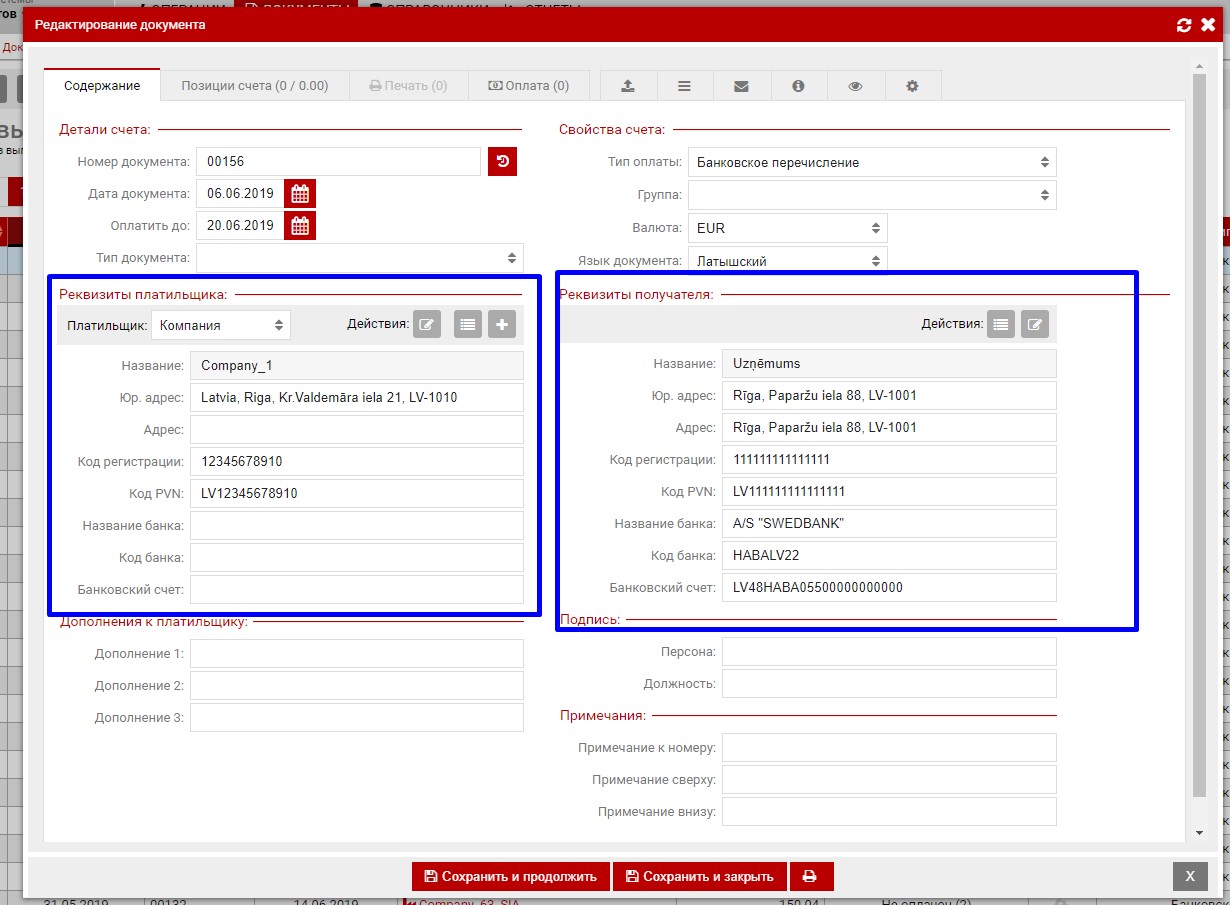
Task: Open the envelope mail icon tab
Action: (741, 86)
